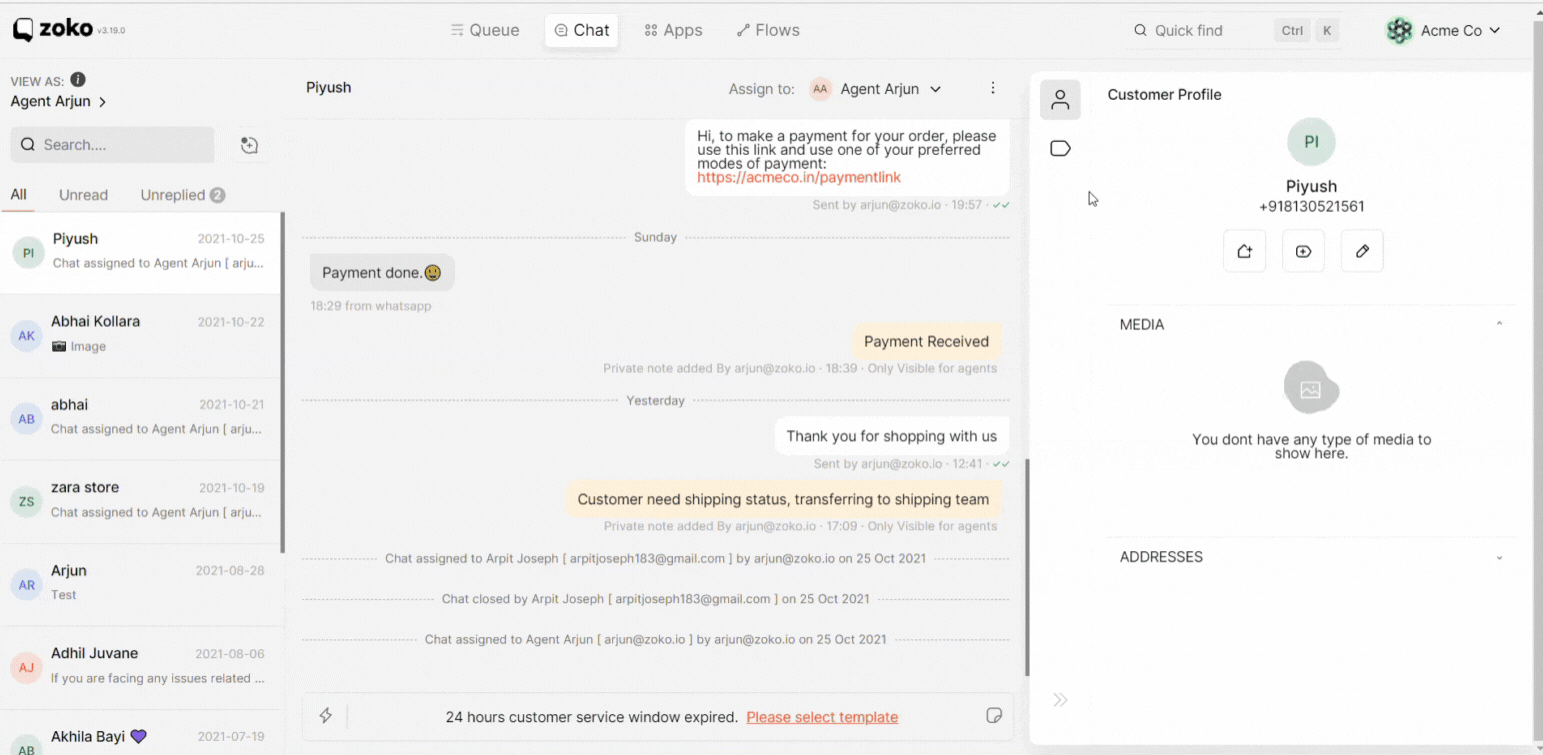Image resolution: width=1543 pixels, height=755 pixels.
Task: Click the private note icon in composer
Action: point(994,715)
